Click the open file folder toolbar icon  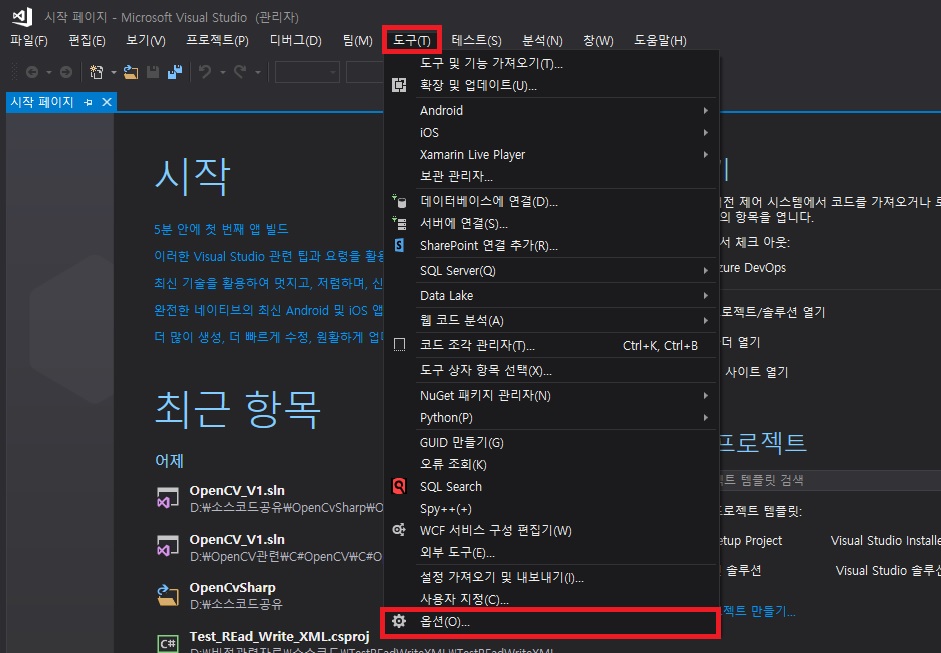pyautogui.click(x=131, y=72)
